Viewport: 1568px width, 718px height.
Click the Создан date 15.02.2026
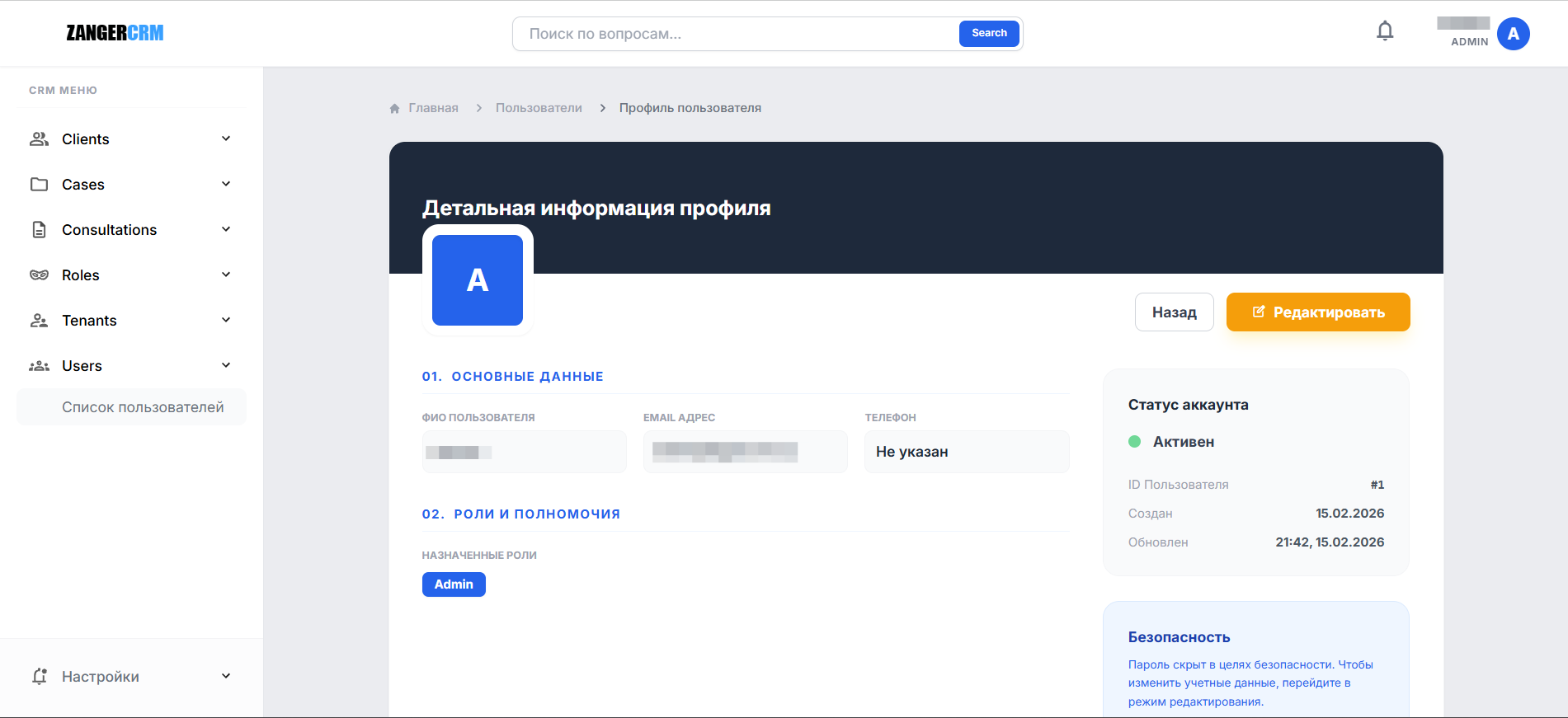[x=1349, y=514]
